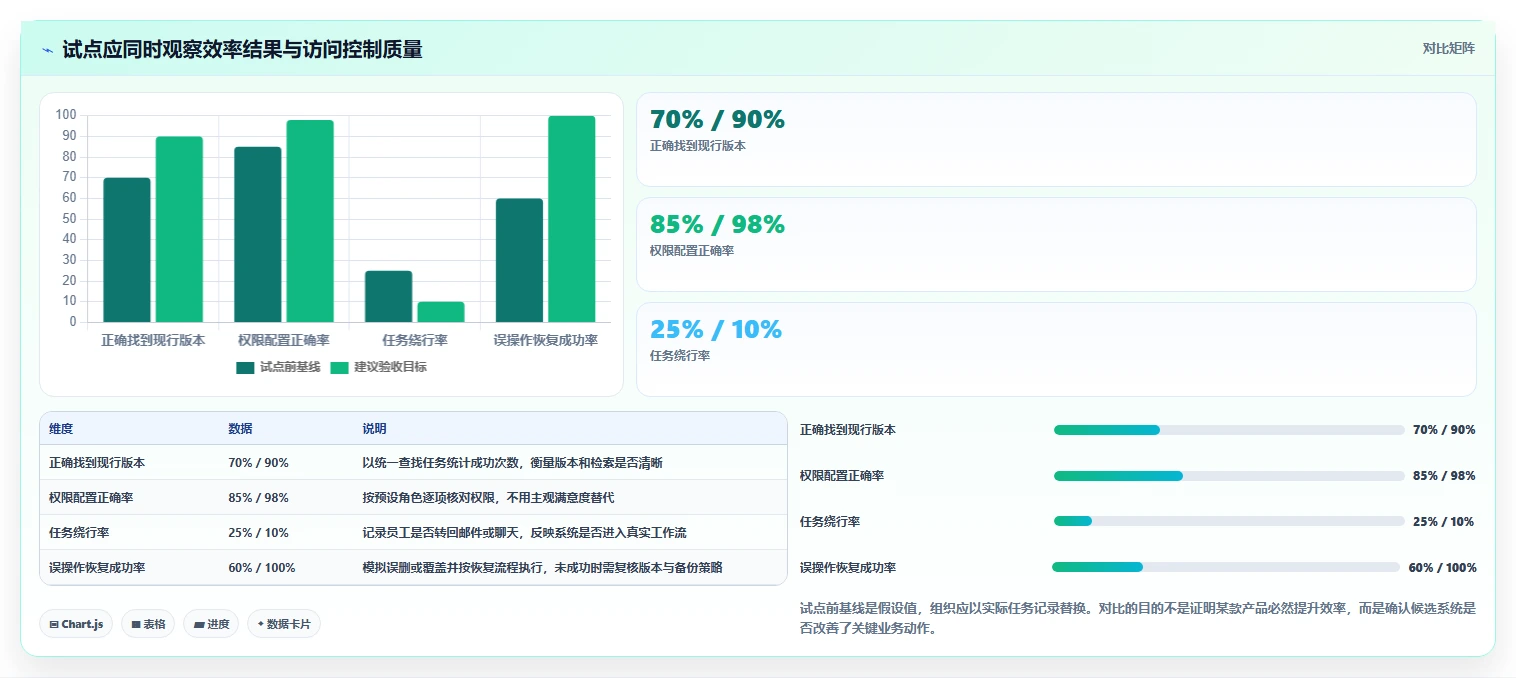The height and width of the screenshot is (678, 1516).
Task: Click the target bar for 误操作恢复成功率
Action: (571, 219)
